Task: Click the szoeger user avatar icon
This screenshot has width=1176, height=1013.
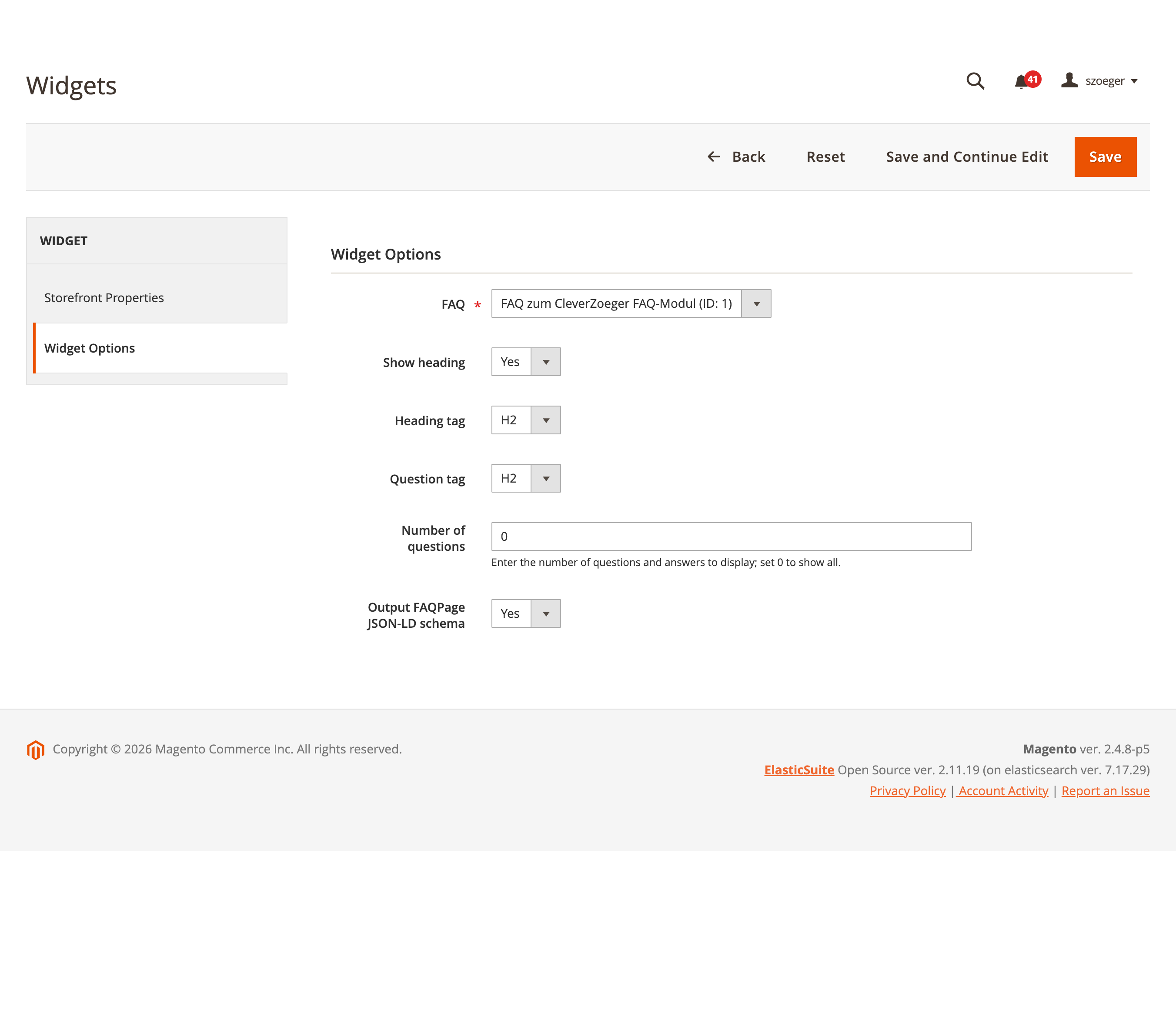Action: pyautogui.click(x=1069, y=80)
